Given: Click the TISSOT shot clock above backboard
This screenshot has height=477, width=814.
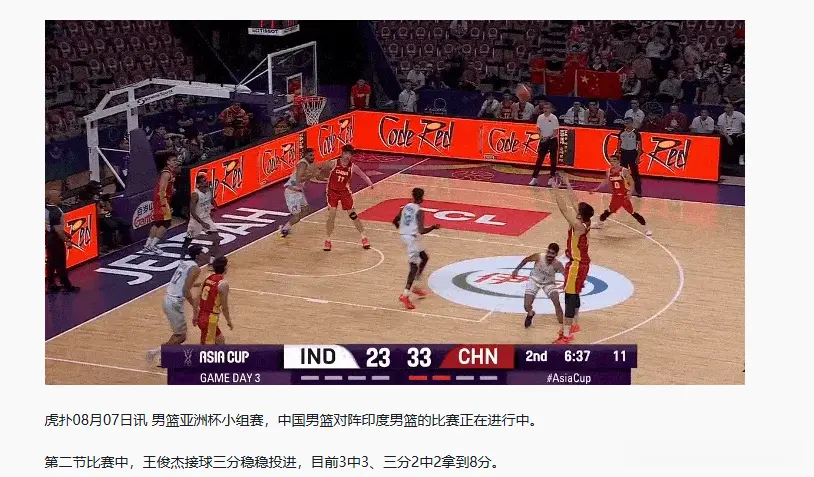Looking at the screenshot, I should click(x=273, y=28).
